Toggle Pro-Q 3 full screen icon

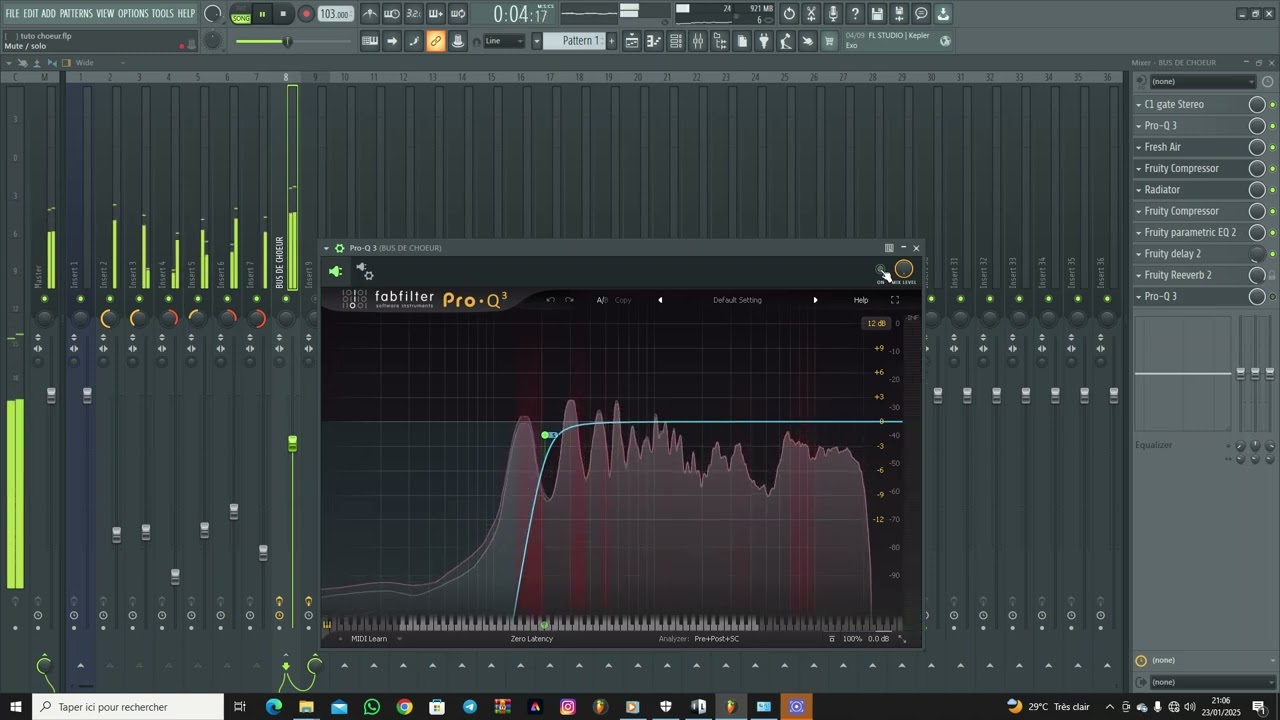coord(895,300)
